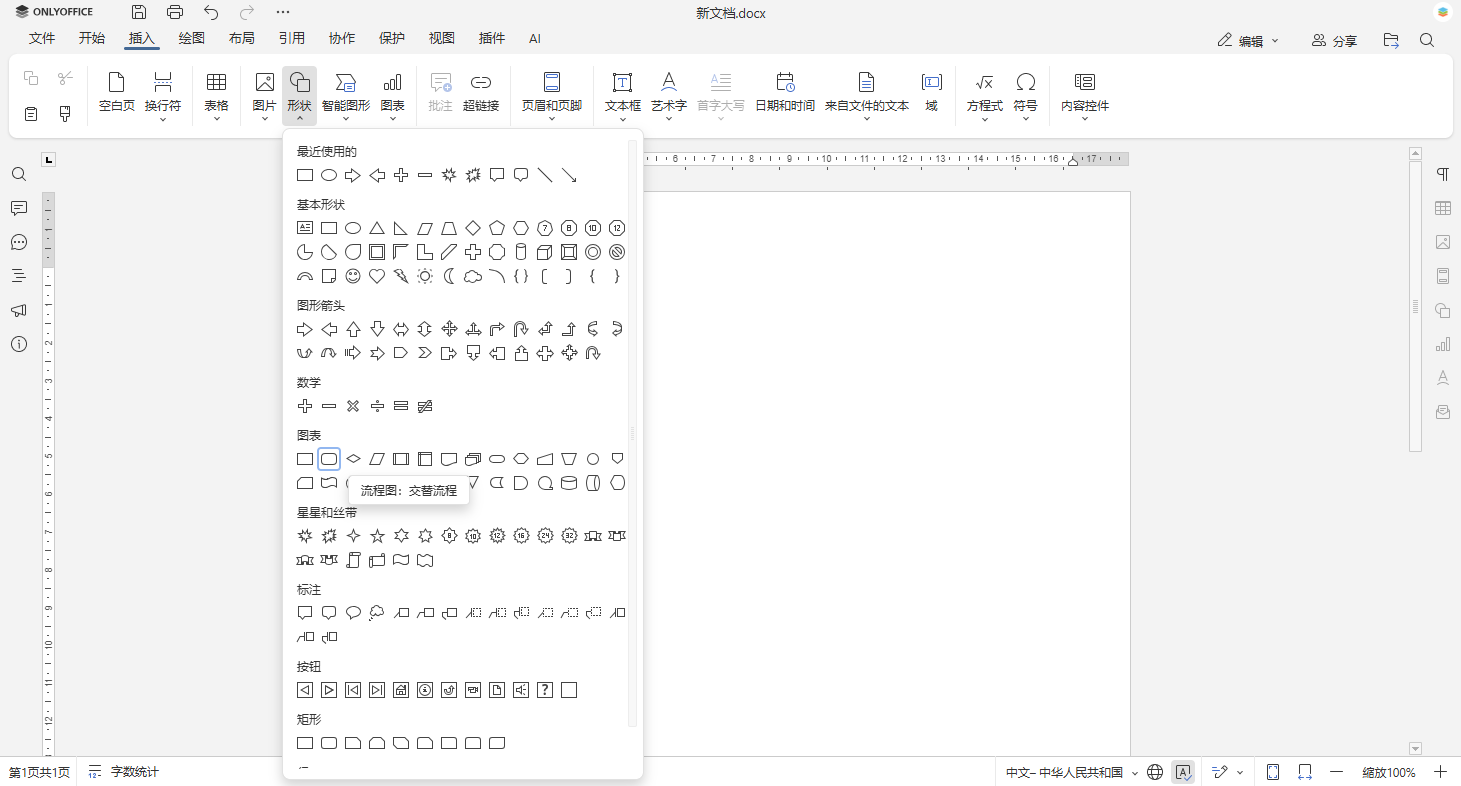The height and width of the screenshot is (786, 1461).
Task: Open the comments panel in left sidebar
Action: click(19, 208)
